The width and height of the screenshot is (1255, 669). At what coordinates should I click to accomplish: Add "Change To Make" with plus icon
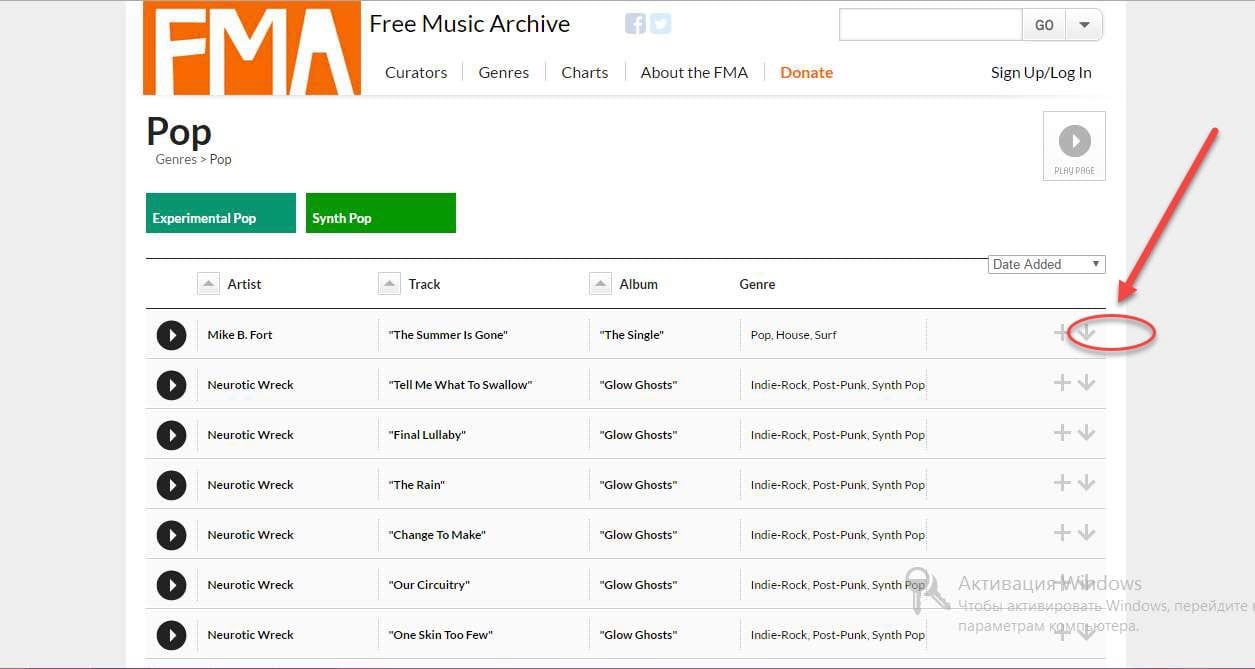click(x=1062, y=533)
